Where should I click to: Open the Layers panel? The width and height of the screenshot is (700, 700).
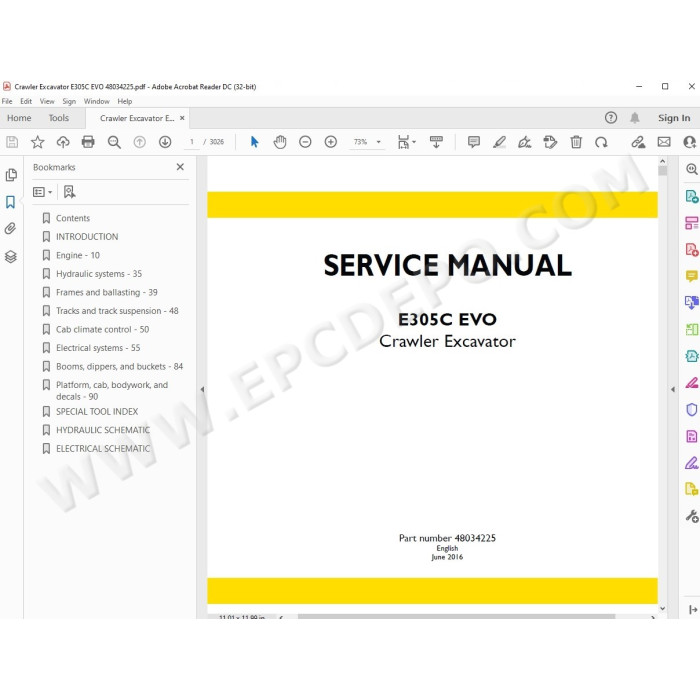click(x=11, y=257)
